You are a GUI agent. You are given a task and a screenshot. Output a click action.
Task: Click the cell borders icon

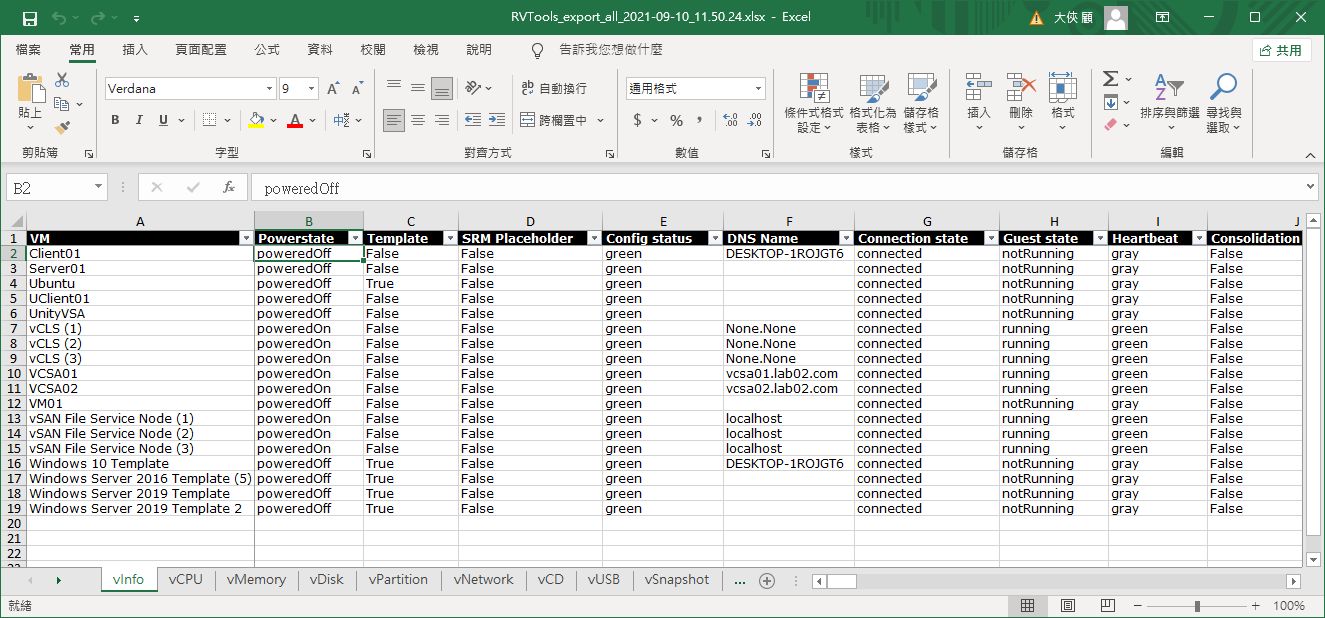tap(209, 120)
